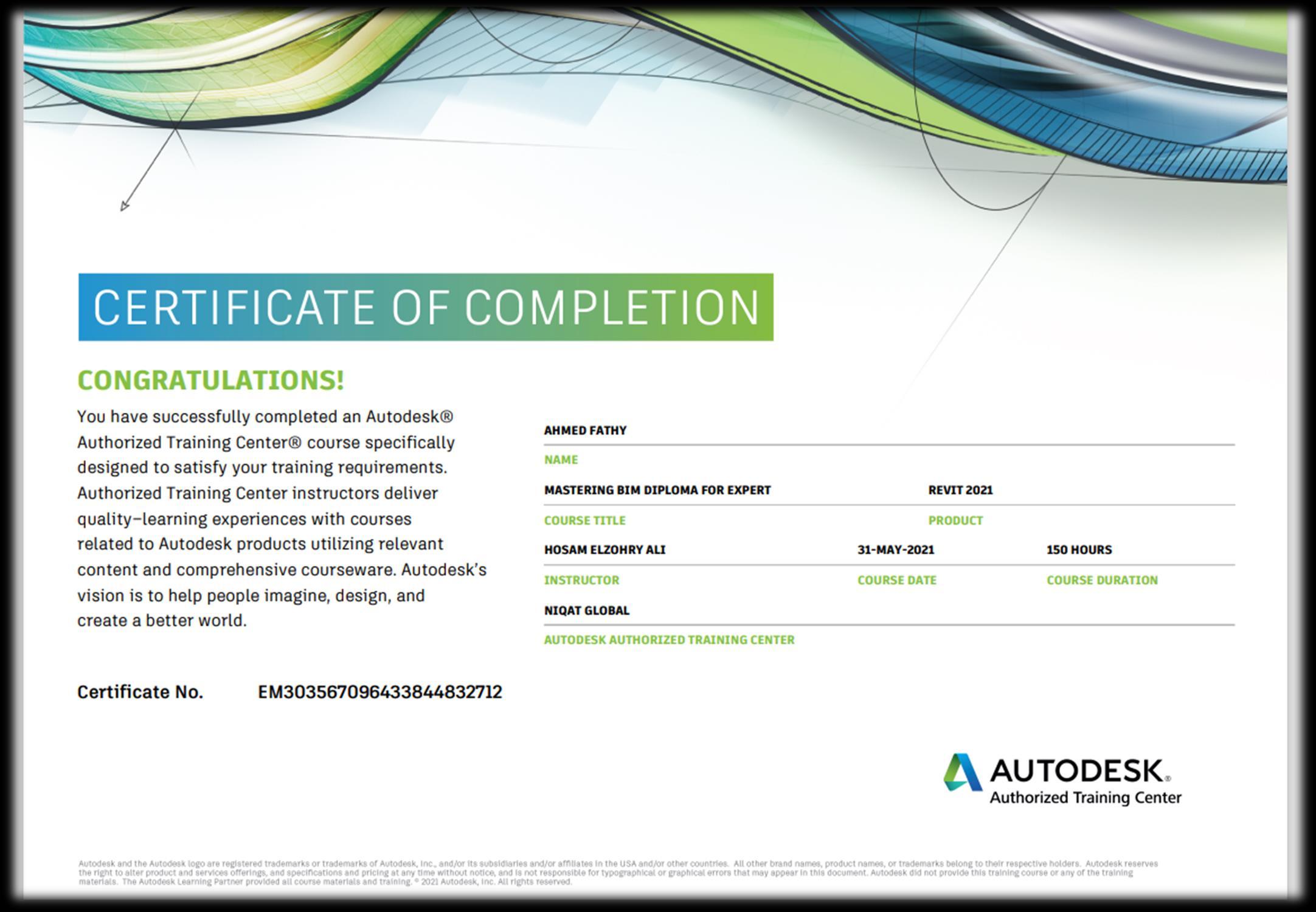Click the 'CERTIFICATE OF COMPLETION' banner
This screenshot has width=1316, height=912.
pyautogui.click(x=426, y=307)
